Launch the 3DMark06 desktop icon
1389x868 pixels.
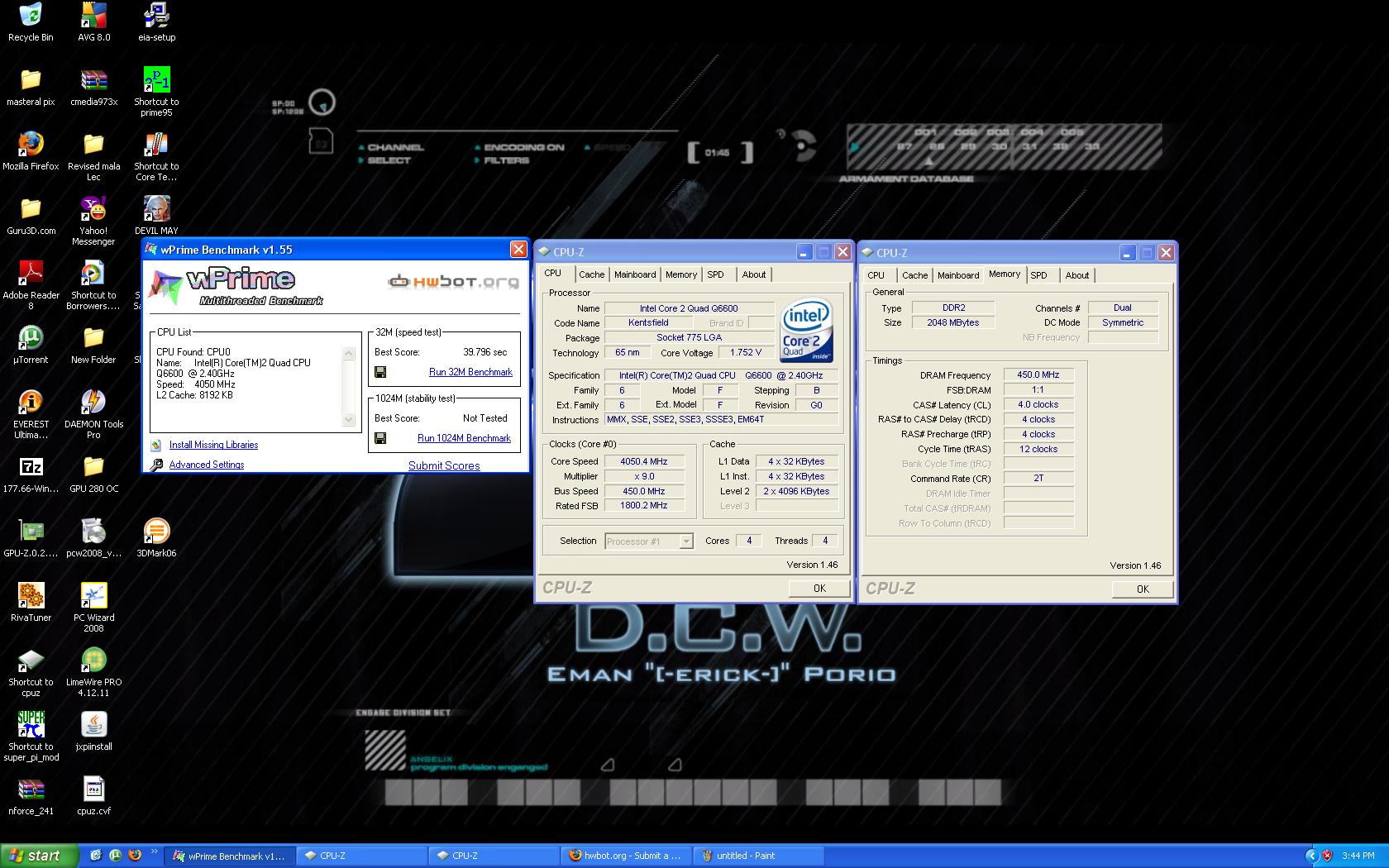(156, 532)
